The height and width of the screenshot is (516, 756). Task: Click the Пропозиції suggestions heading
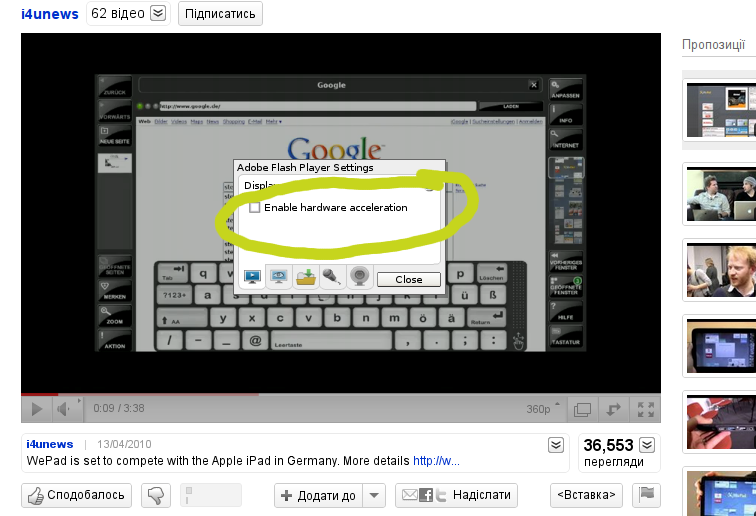click(714, 44)
